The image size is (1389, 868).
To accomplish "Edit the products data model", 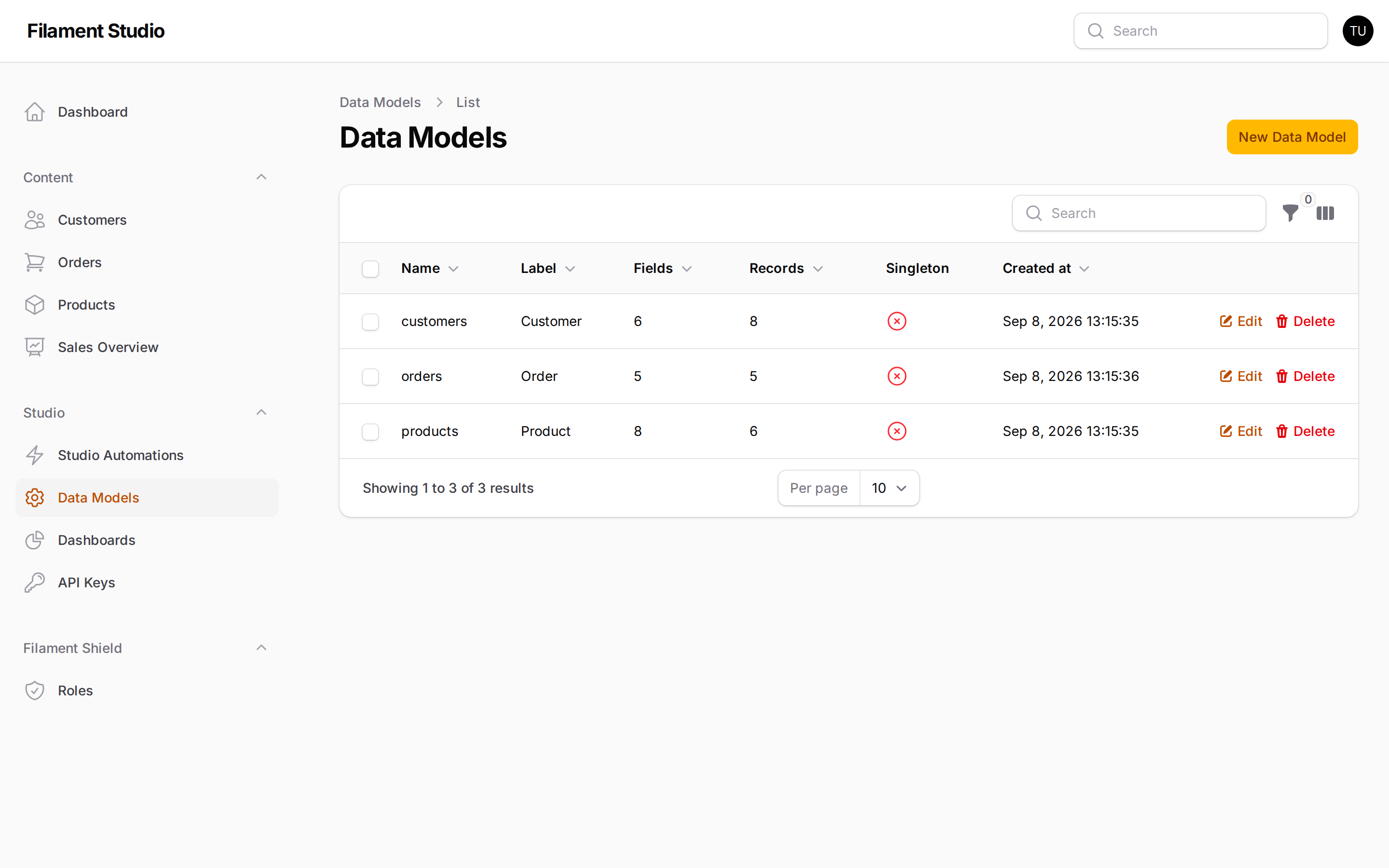I will coord(1241,431).
